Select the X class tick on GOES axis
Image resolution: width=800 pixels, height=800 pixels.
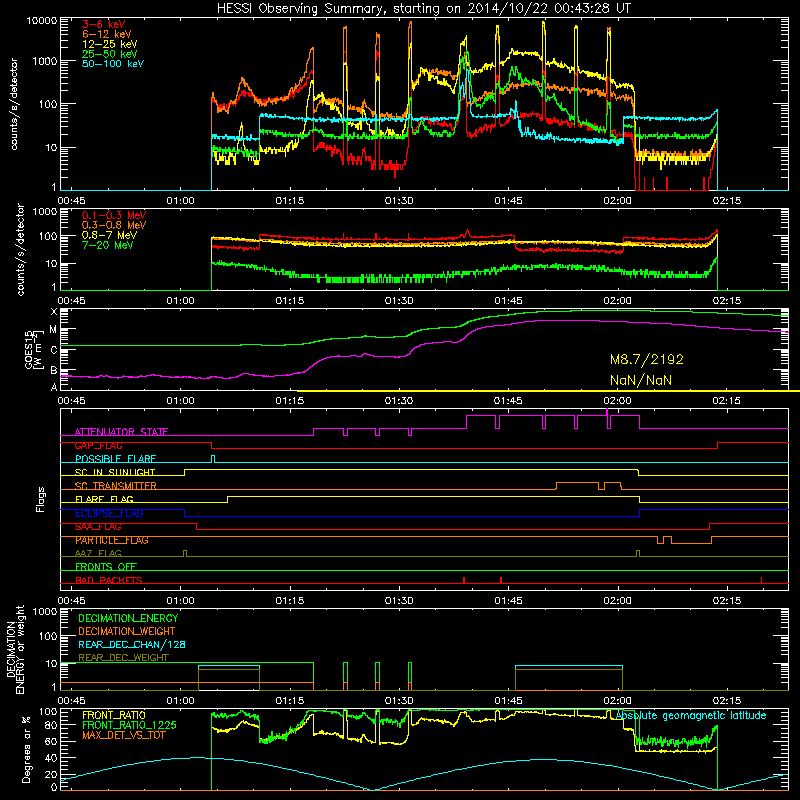(54, 312)
